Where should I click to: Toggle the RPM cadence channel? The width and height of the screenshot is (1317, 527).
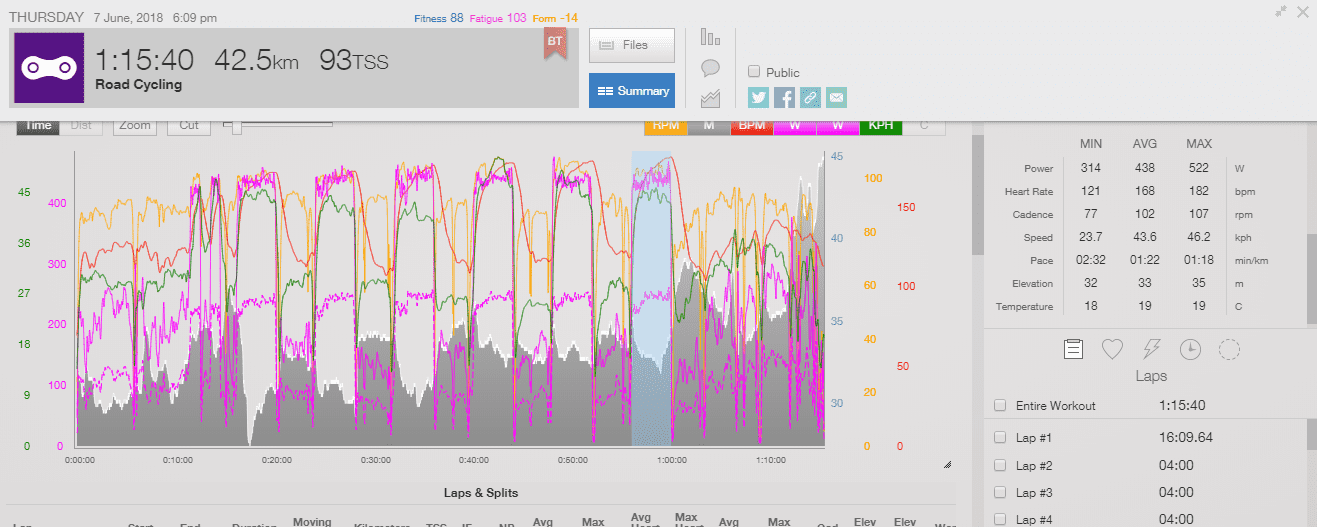(x=665, y=126)
